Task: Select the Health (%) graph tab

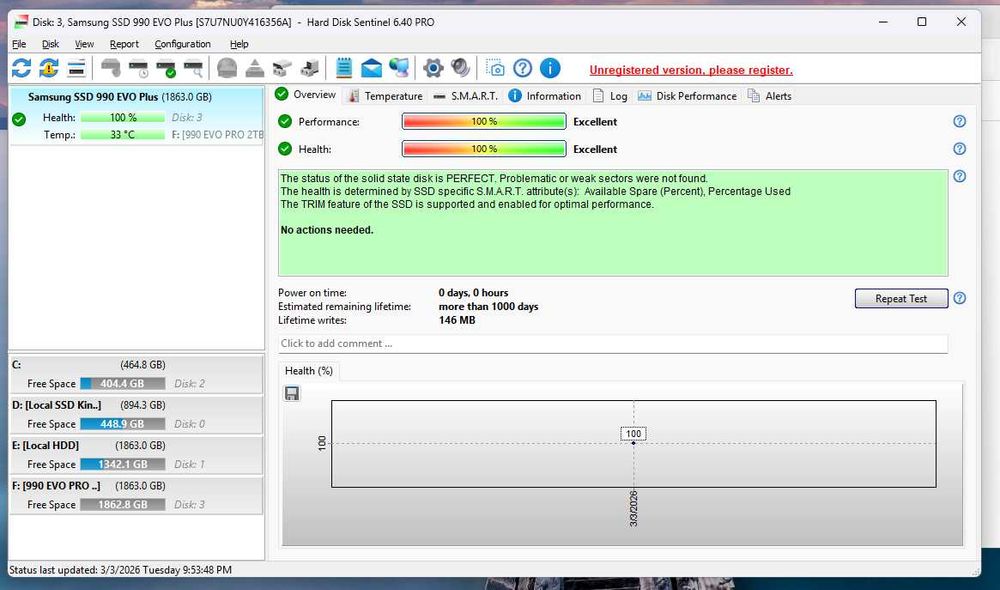Action: pyautogui.click(x=309, y=371)
